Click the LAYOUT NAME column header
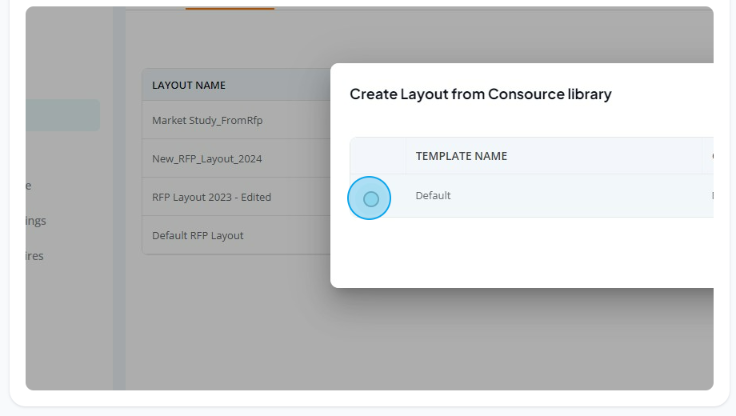The image size is (736, 416). coord(189,85)
